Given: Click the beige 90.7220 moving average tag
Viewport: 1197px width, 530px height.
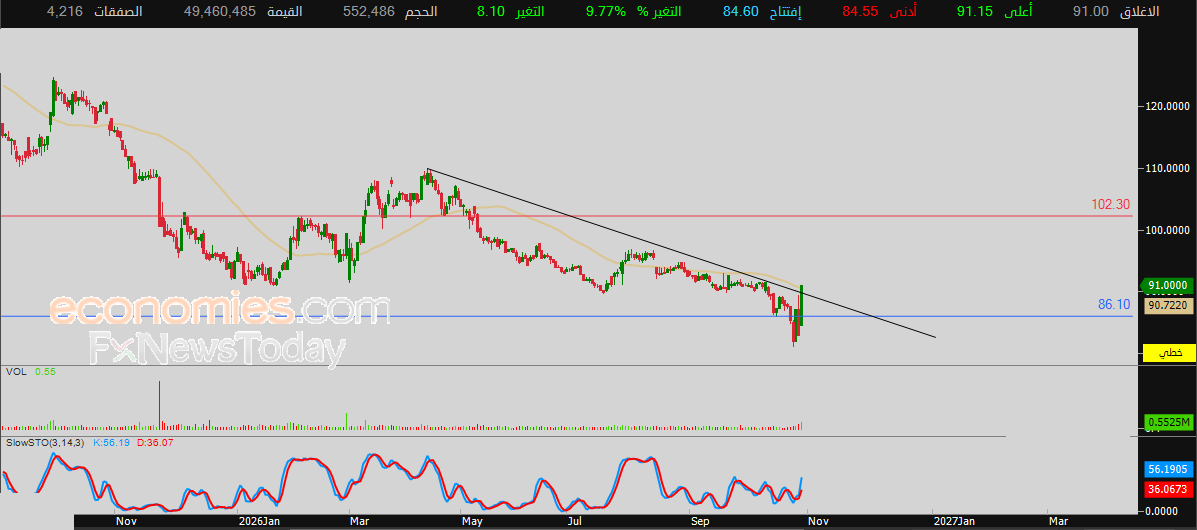Looking at the screenshot, I should 1167,305.
